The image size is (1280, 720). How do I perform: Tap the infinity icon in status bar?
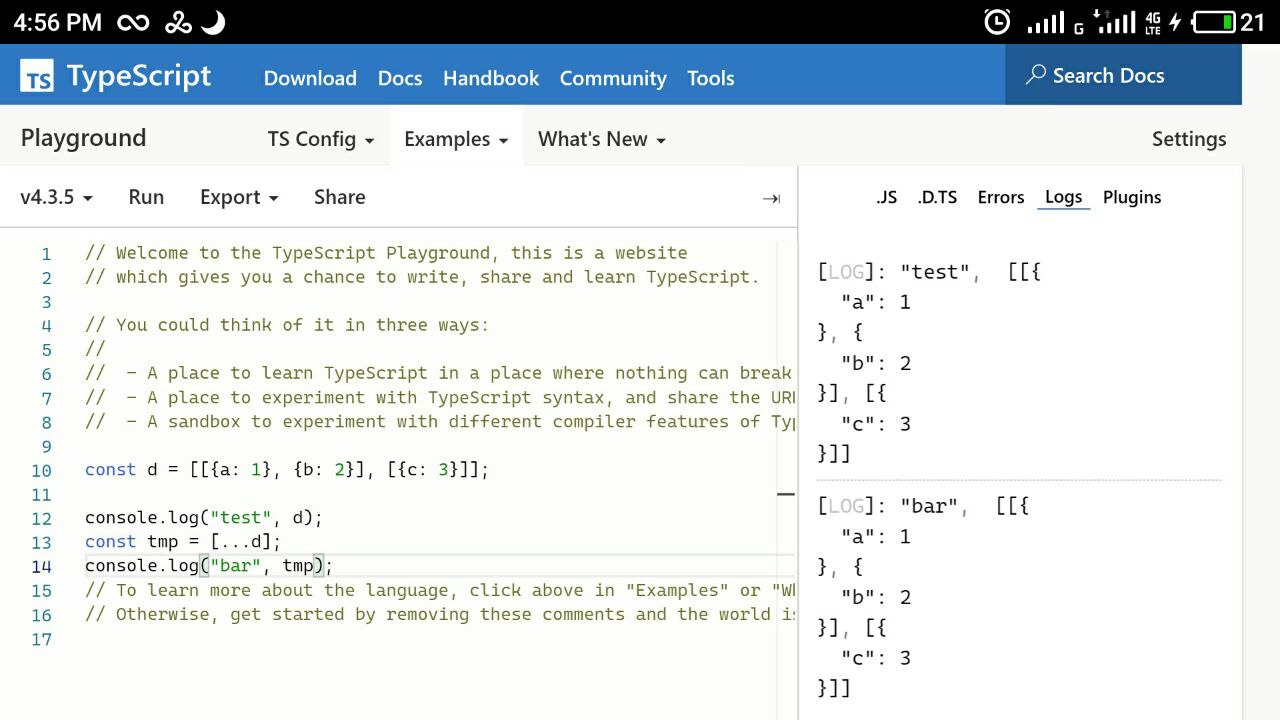133,22
